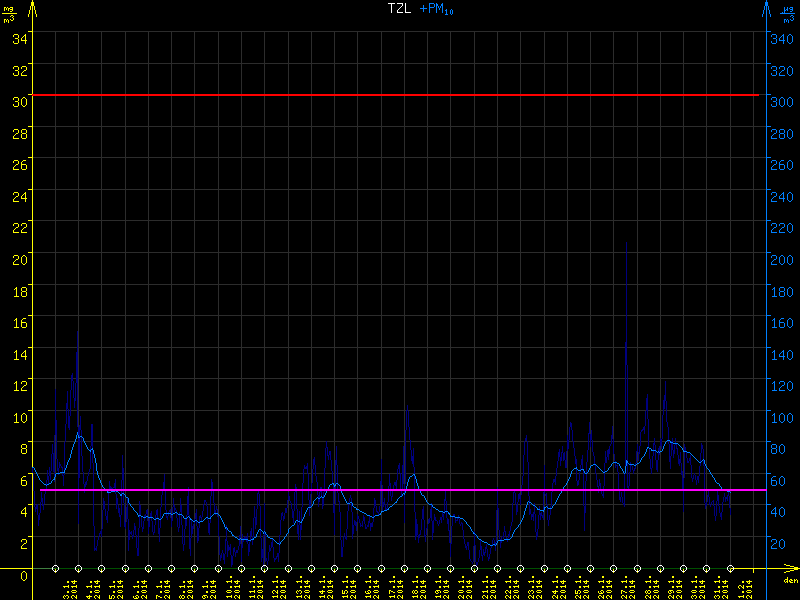Click the tallest dark blue PM10 spike's peak

pos(627,241)
